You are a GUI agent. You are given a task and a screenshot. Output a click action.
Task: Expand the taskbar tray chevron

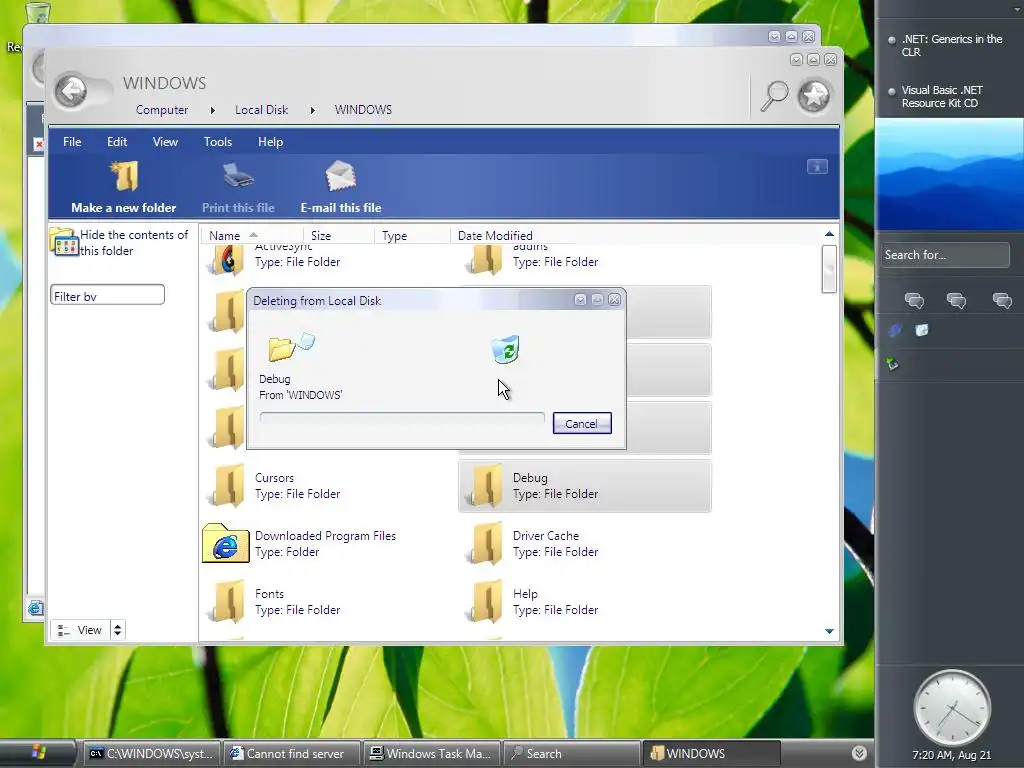click(859, 753)
